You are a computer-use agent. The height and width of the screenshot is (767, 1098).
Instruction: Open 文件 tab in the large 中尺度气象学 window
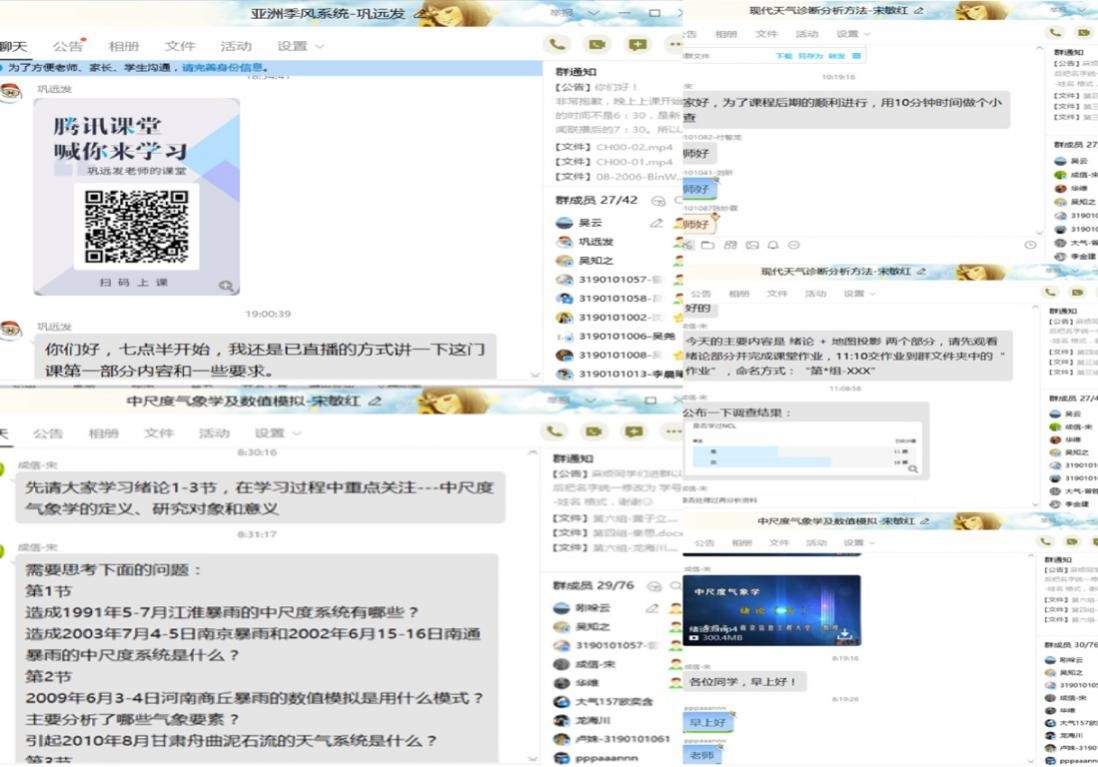point(159,434)
